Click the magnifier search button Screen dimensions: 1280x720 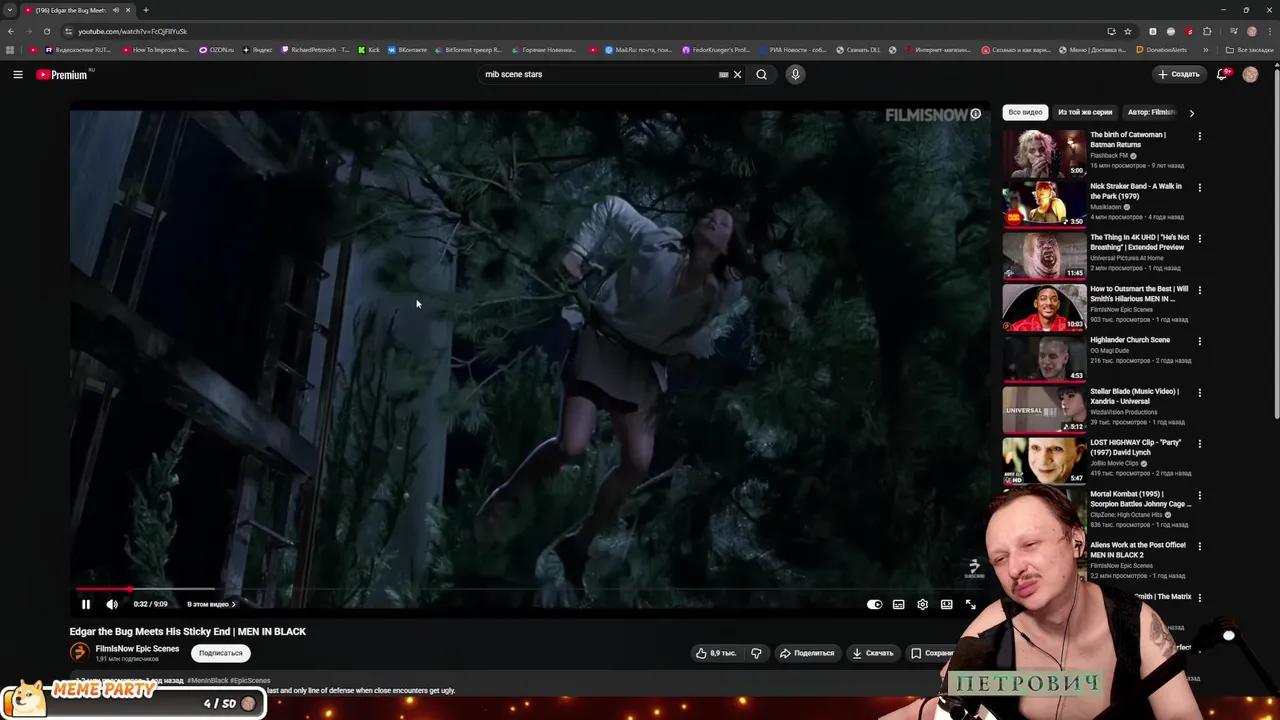click(762, 74)
